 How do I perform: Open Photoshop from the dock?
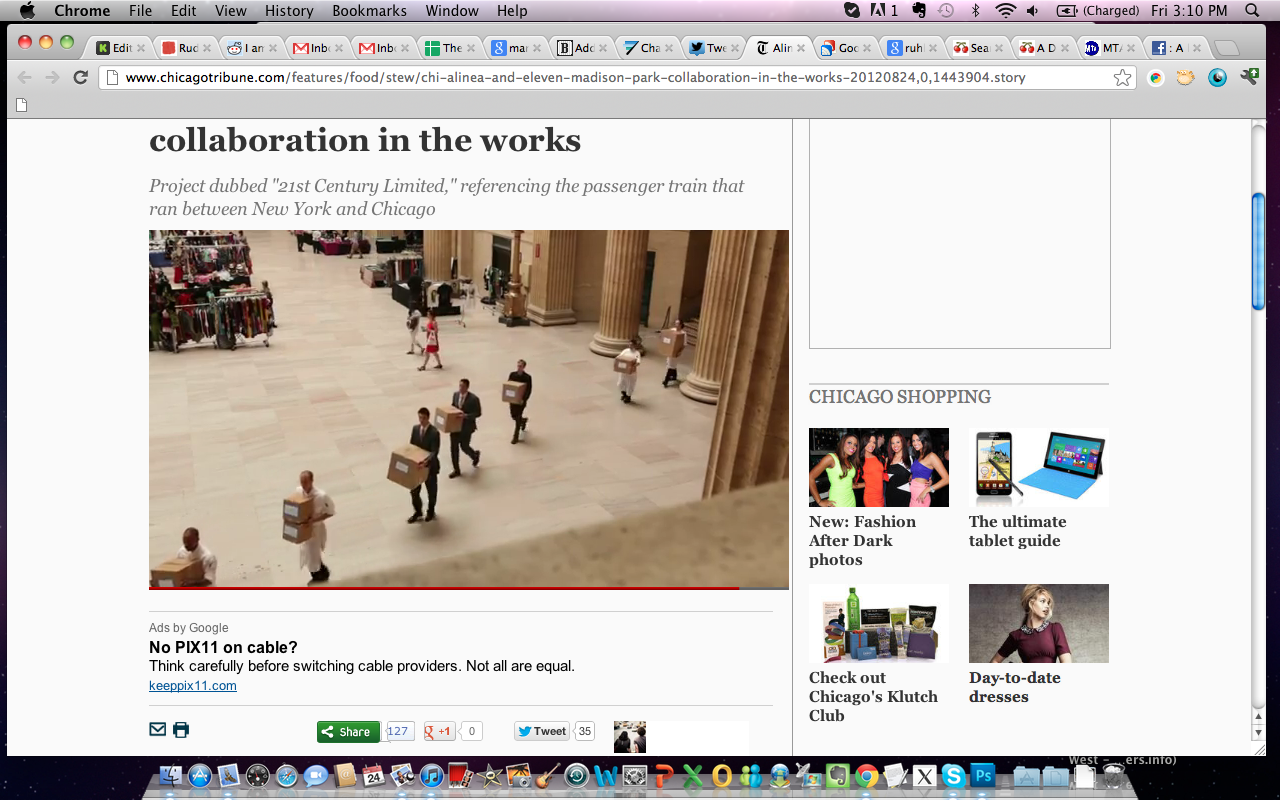pos(983,776)
